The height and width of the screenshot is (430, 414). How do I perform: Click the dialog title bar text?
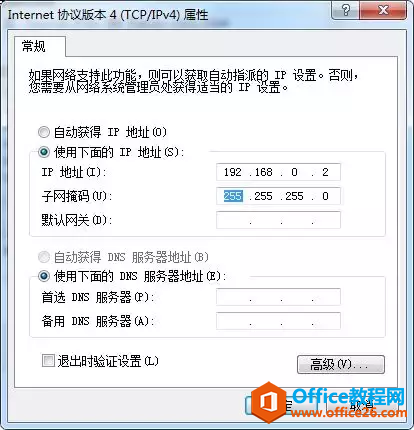[108, 15]
